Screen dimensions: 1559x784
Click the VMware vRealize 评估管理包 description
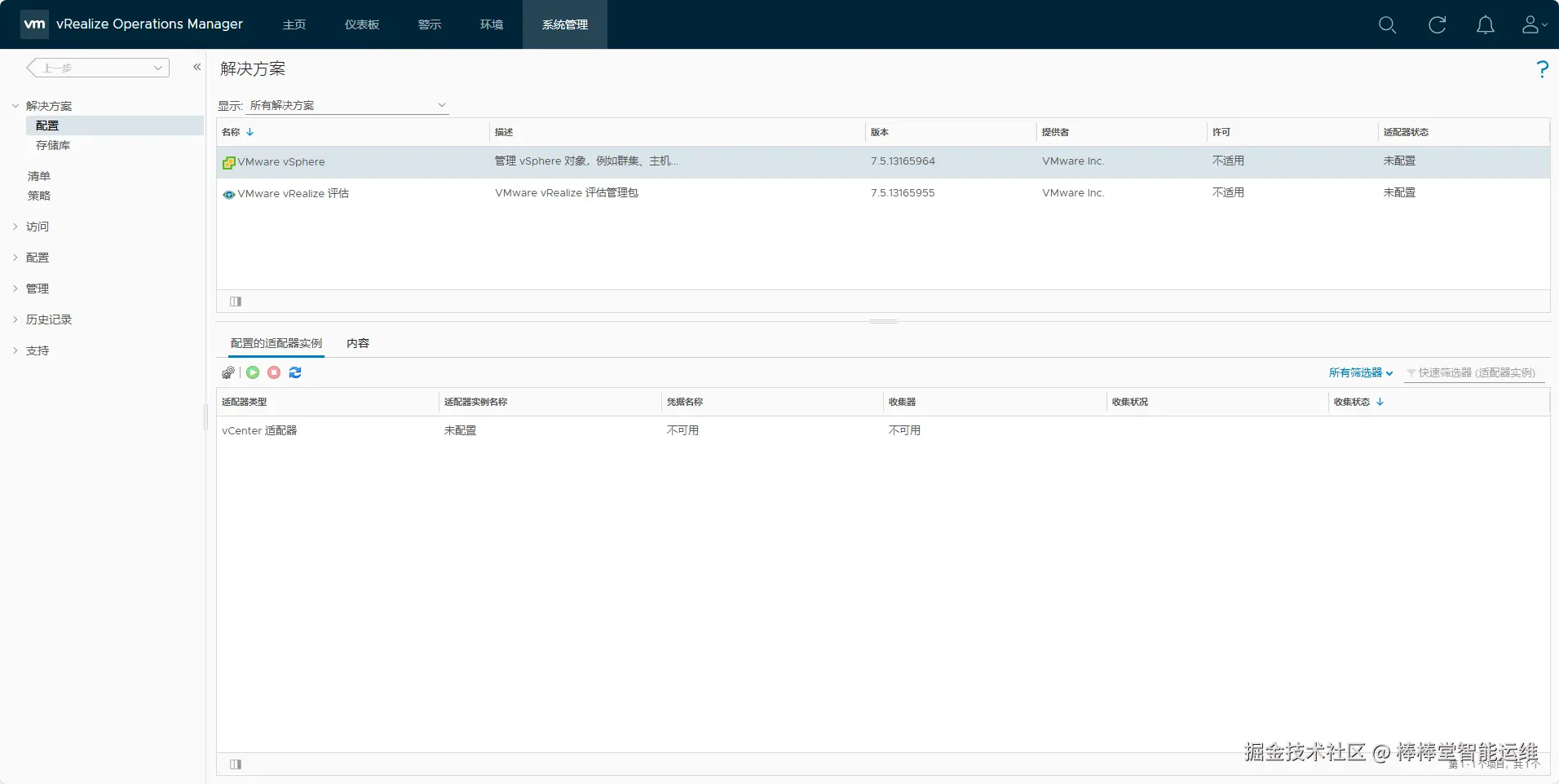tap(567, 193)
